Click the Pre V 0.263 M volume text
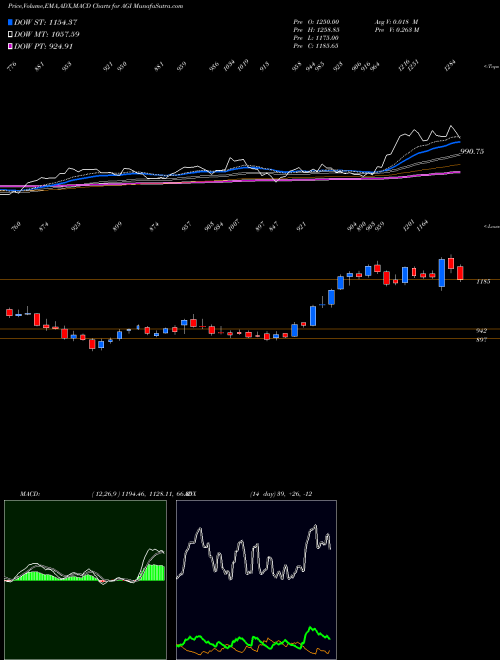 coord(397,30)
